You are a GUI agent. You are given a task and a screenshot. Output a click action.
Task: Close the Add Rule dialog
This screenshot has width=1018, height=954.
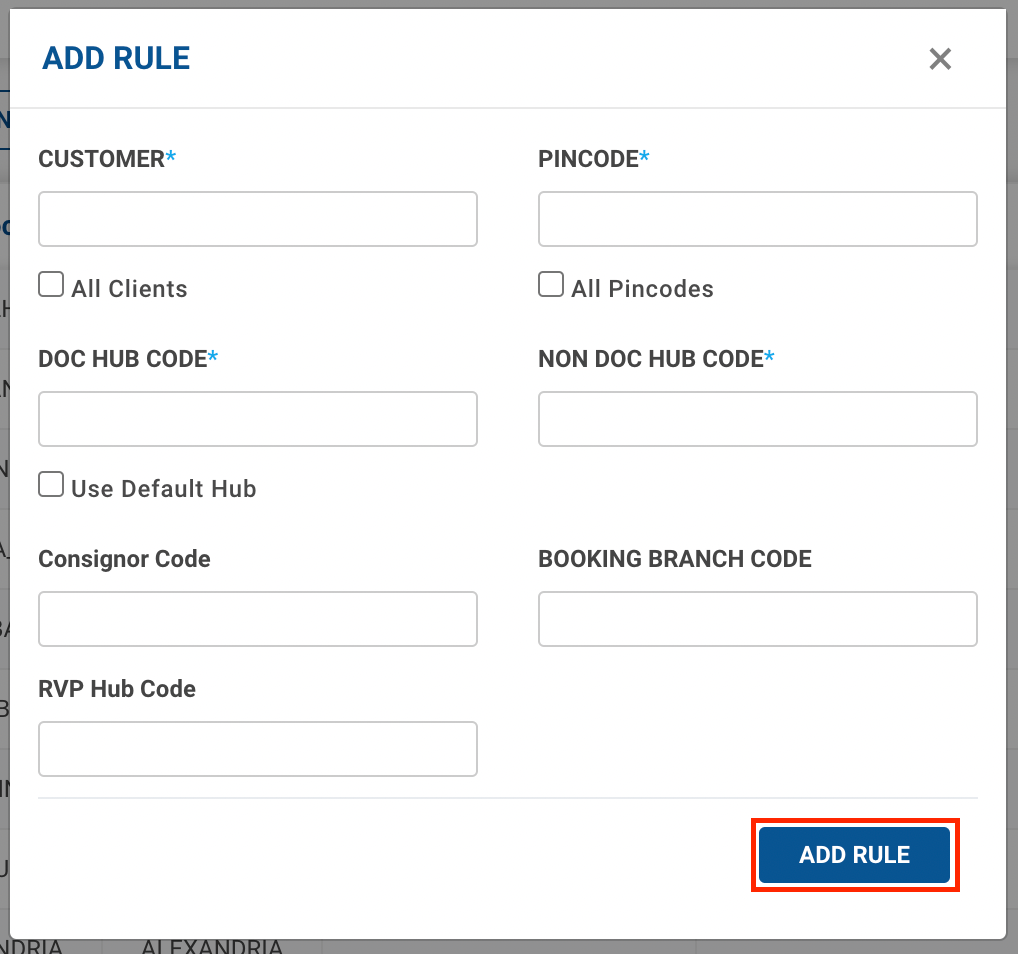939,59
